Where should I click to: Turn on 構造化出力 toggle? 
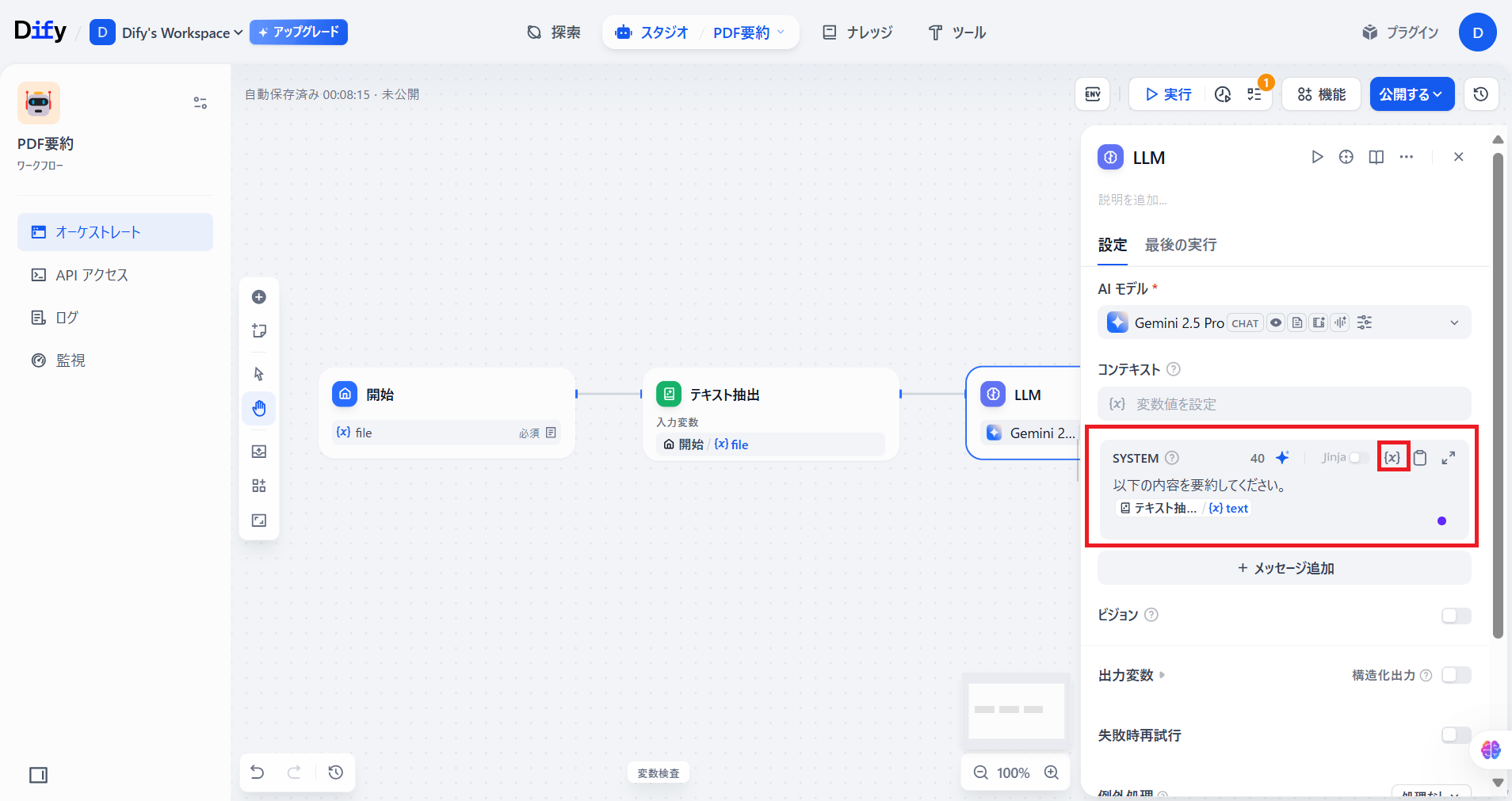1456,675
